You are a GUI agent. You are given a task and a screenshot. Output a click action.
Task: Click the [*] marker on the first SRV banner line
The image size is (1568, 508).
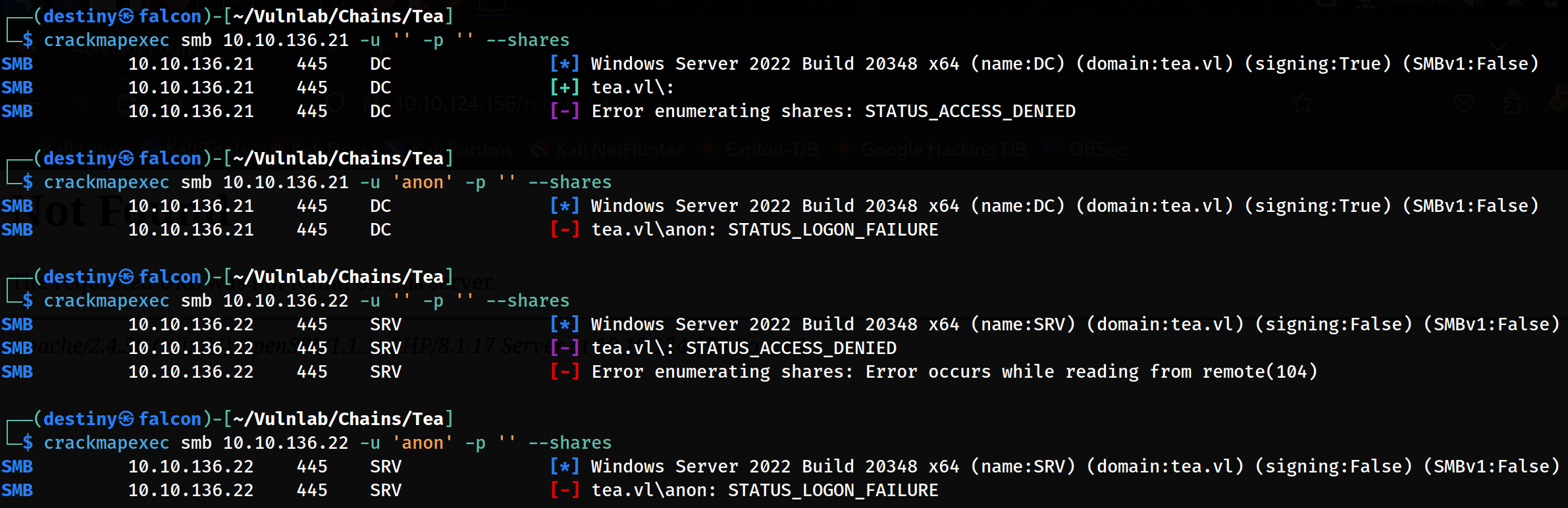pos(565,324)
